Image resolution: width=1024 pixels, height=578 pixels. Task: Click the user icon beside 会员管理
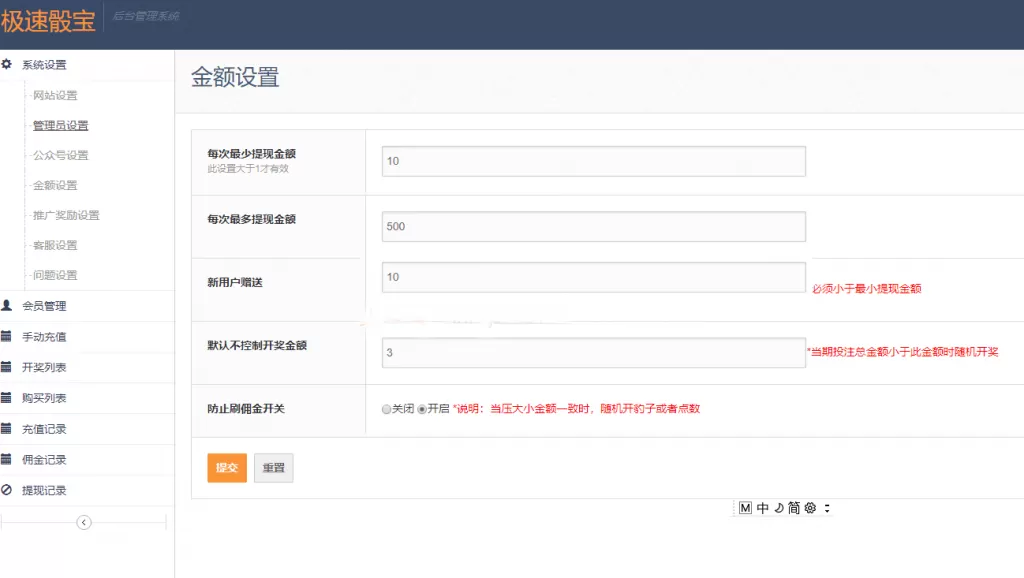tap(7, 305)
